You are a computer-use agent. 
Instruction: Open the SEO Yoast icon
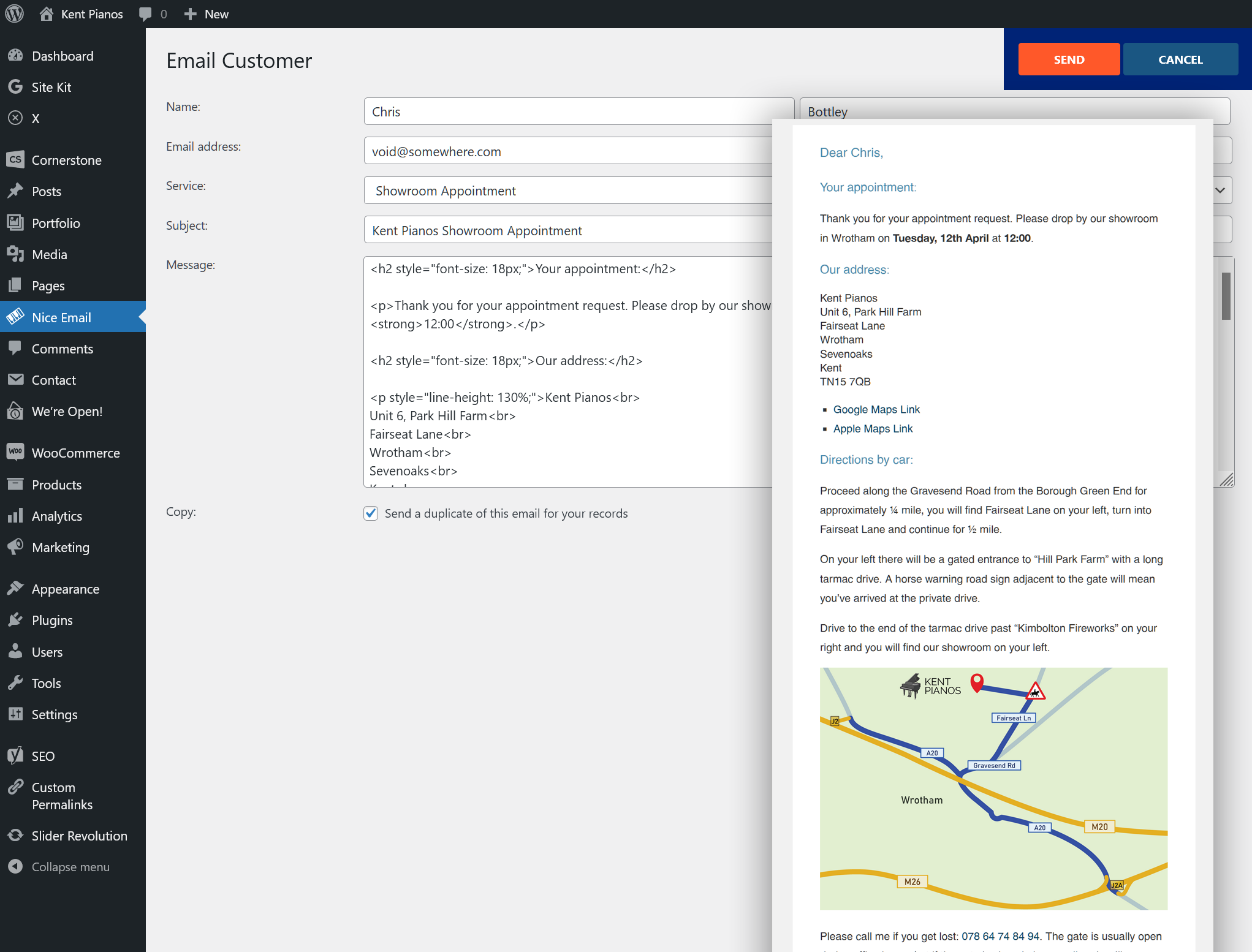[15, 755]
